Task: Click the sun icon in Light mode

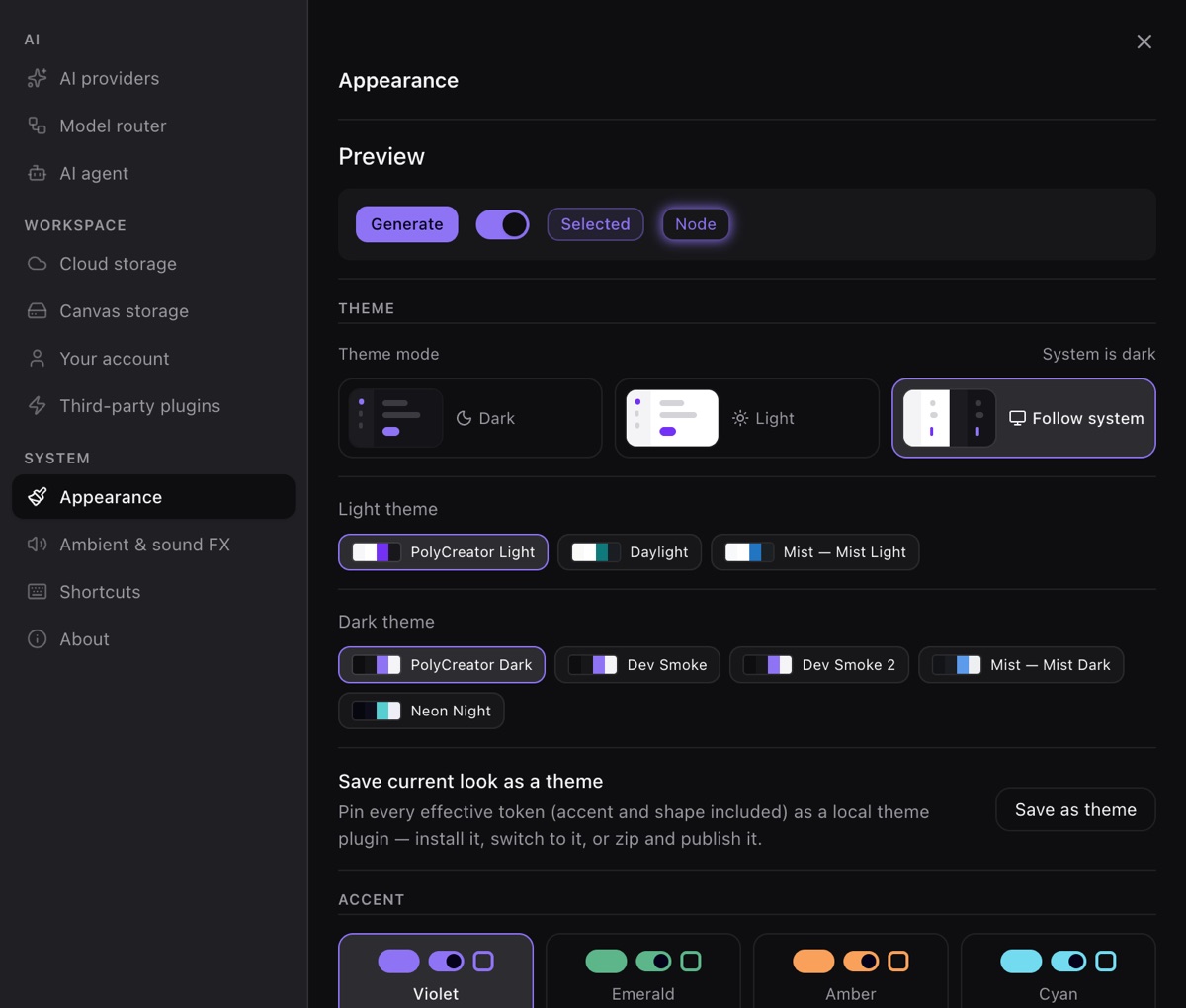Action: pyautogui.click(x=740, y=418)
